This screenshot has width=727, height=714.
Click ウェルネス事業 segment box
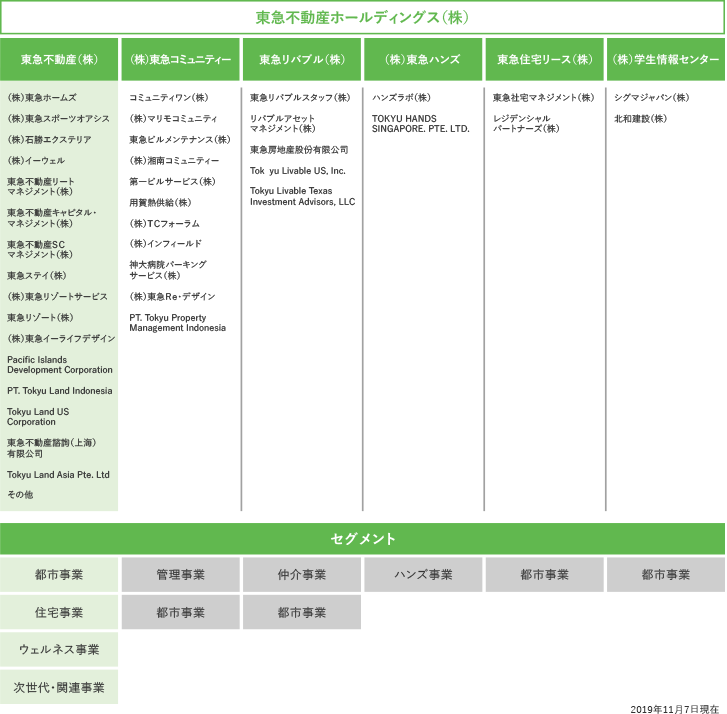(x=59, y=650)
